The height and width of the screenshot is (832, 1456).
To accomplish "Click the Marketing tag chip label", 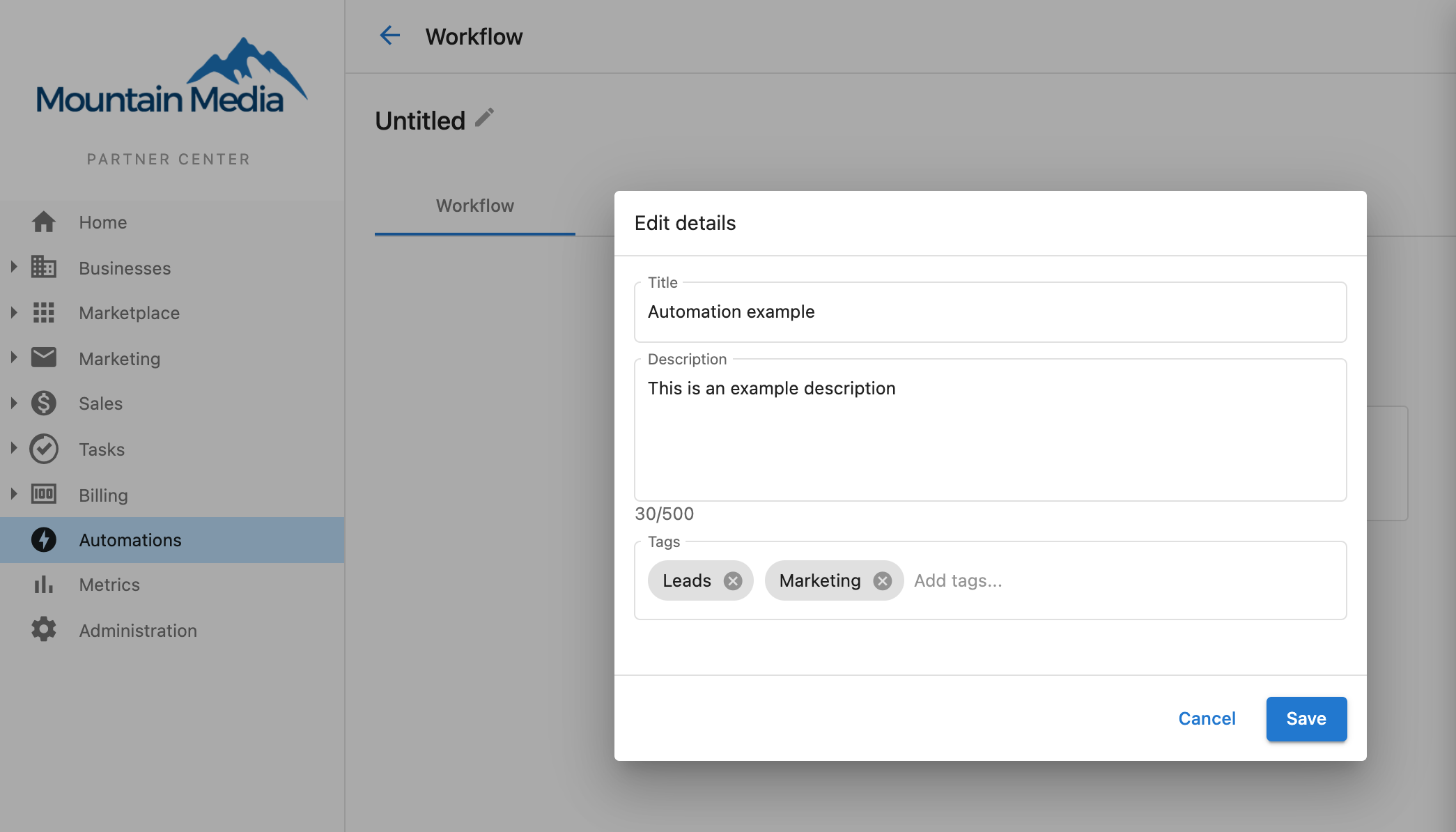I will [820, 580].
